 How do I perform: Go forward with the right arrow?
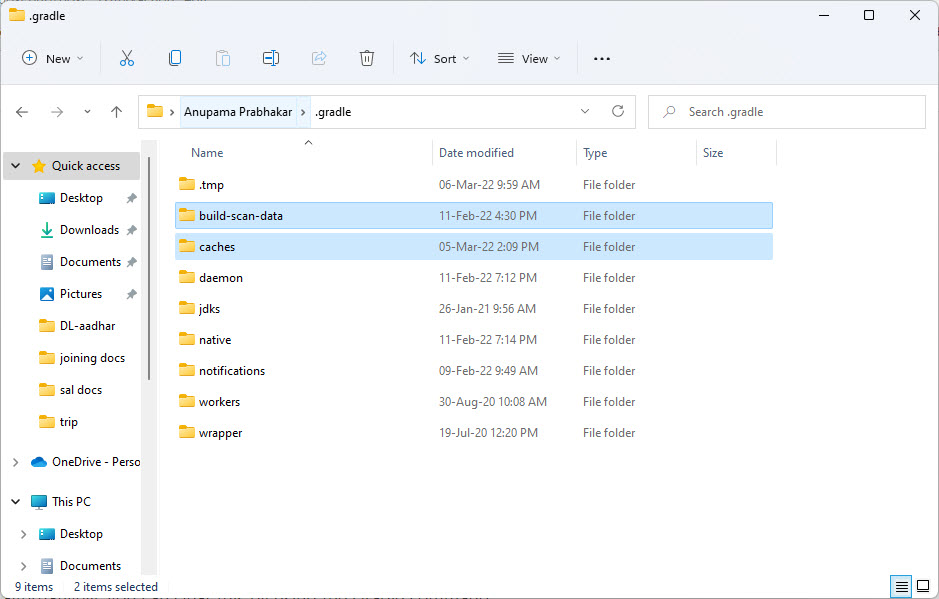[57, 112]
